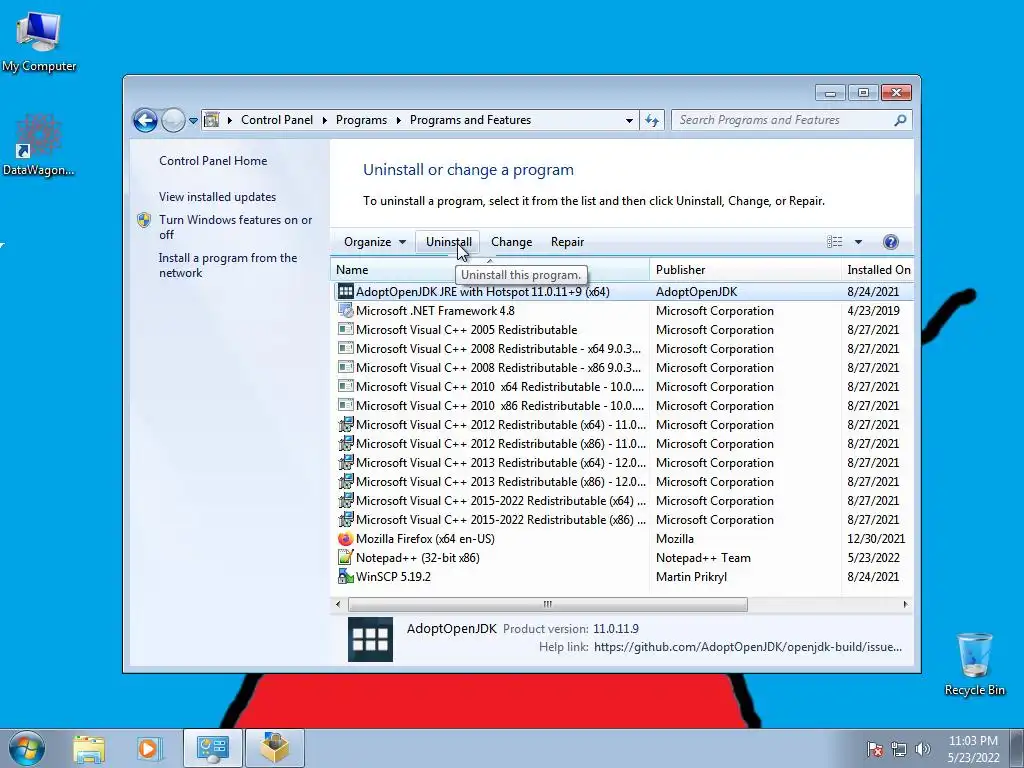Open Turn Windows features on or off

[235, 227]
